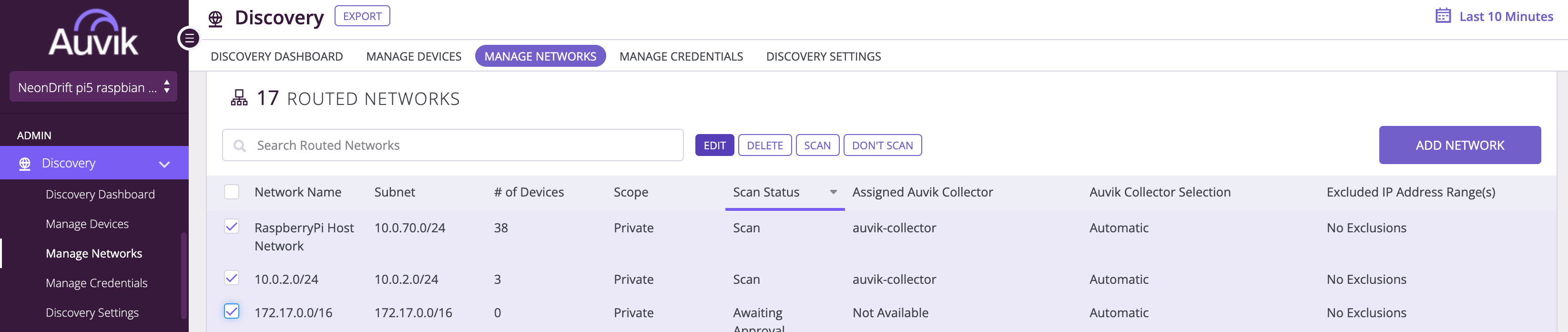Uncheck the RaspberryPi Host Network row checkbox
This screenshot has height=332, width=1568.
pyautogui.click(x=232, y=227)
